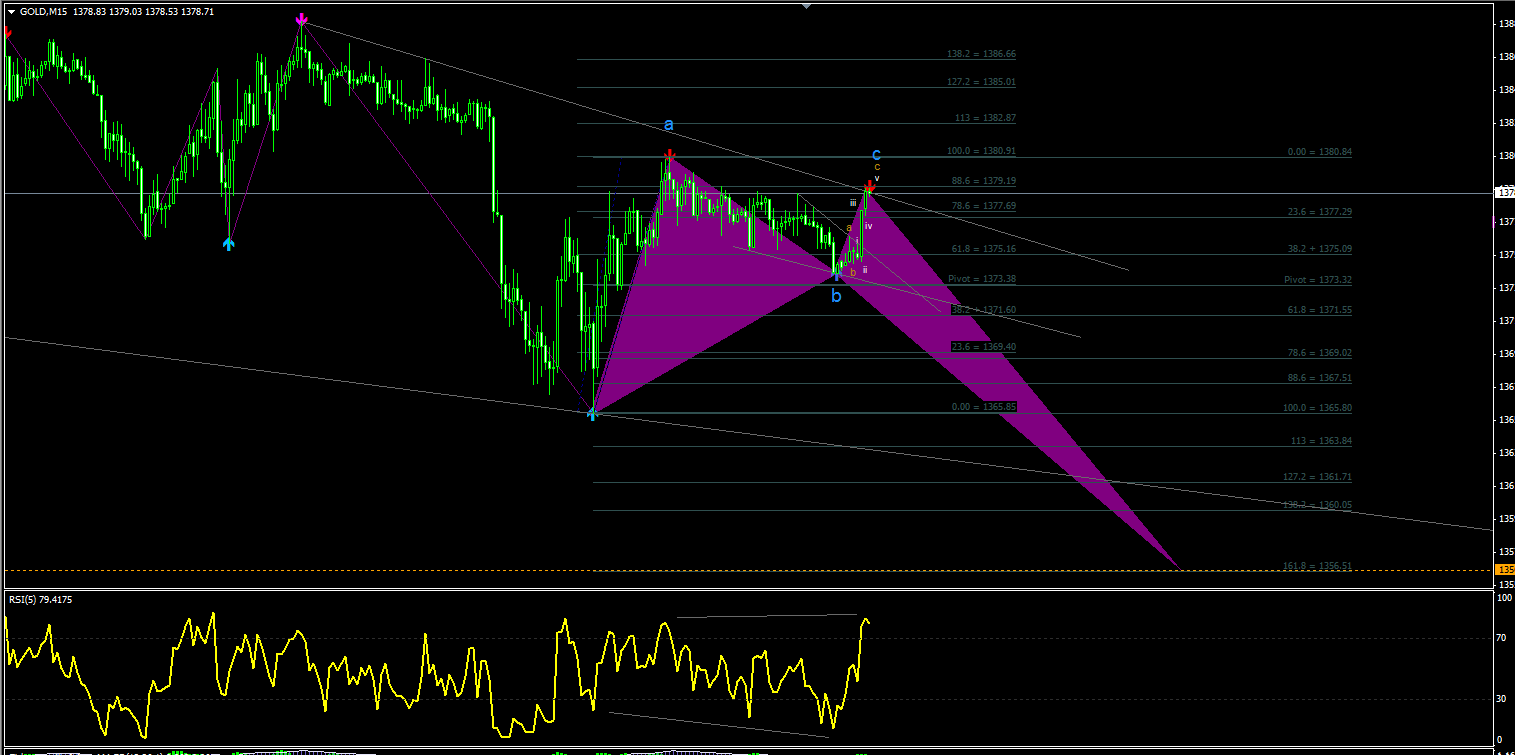Select the '161.8 = 1356.51' extension label
The height and width of the screenshot is (755, 1515).
click(1317, 566)
